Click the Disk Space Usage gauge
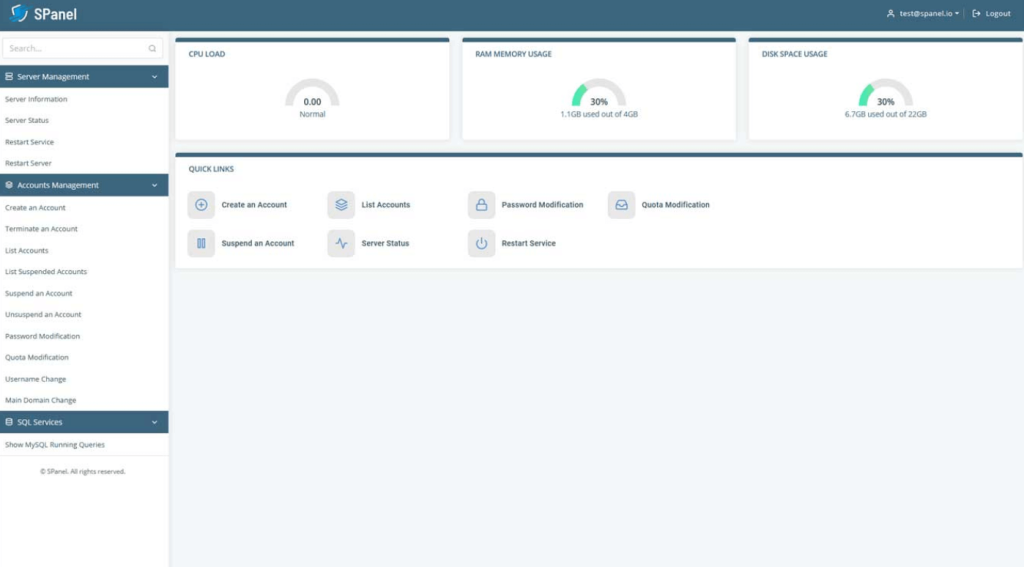 [886, 93]
